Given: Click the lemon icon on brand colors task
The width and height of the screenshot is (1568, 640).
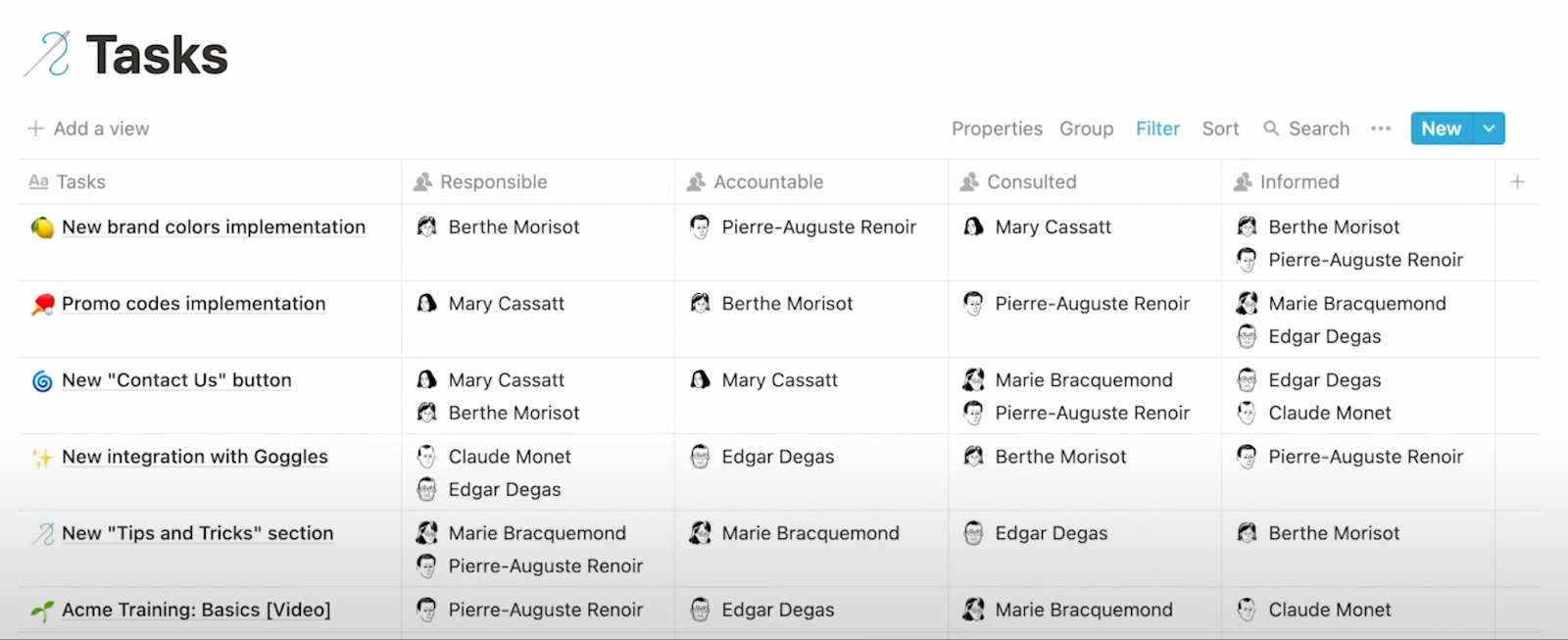Looking at the screenshot, I should pyautogui.click(x=42, y=227).
